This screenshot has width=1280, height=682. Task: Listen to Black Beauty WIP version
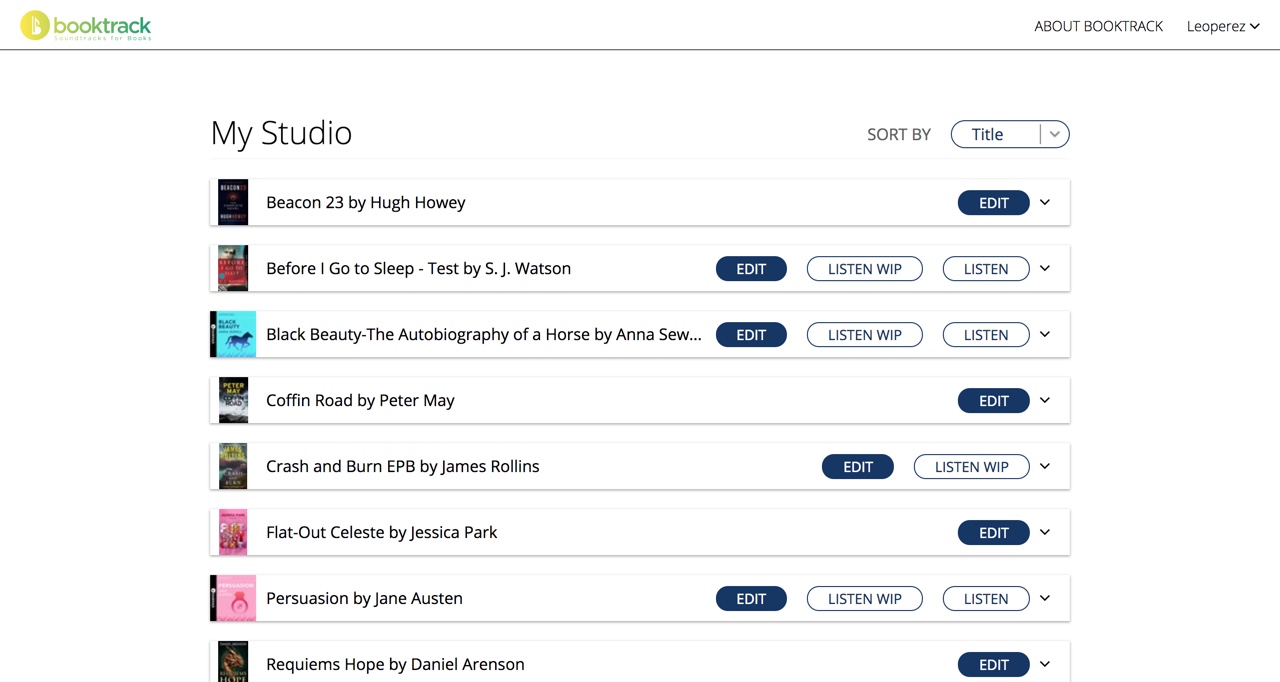pos(864,335)
